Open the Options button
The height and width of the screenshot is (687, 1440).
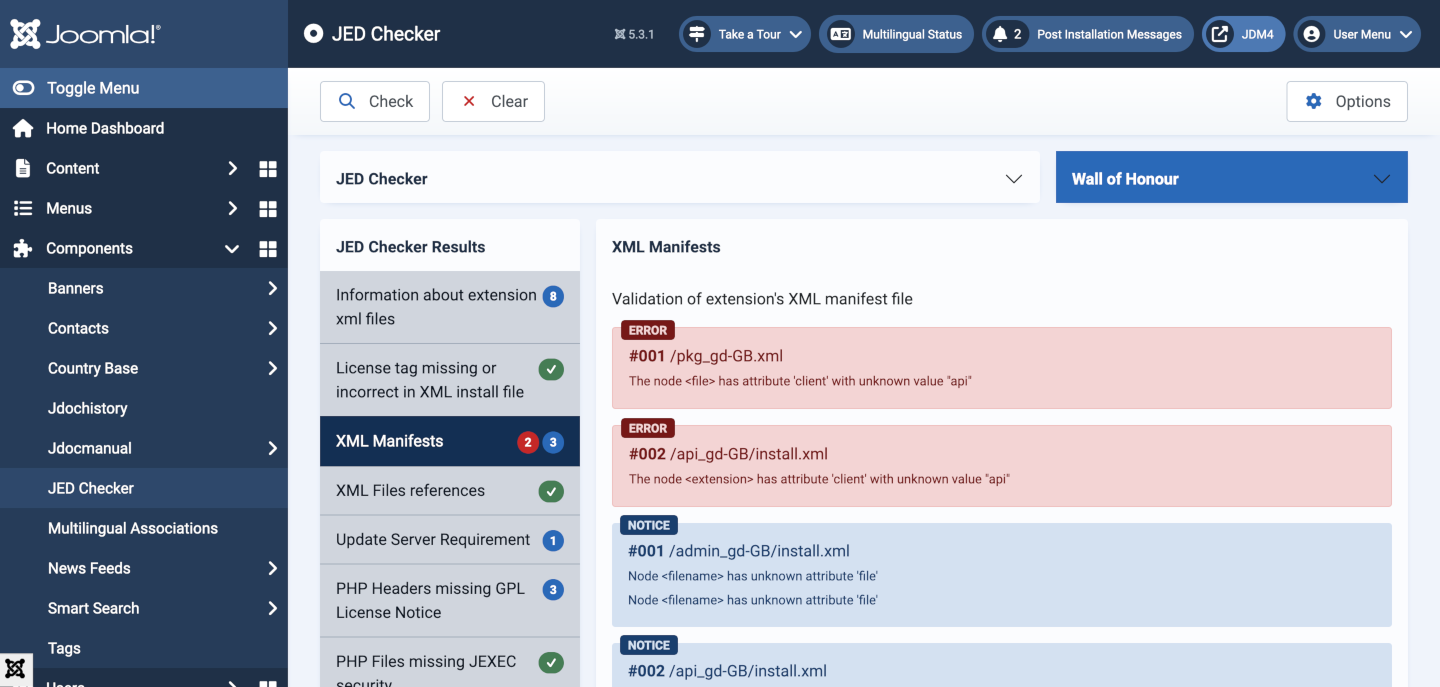(1347, 101)
